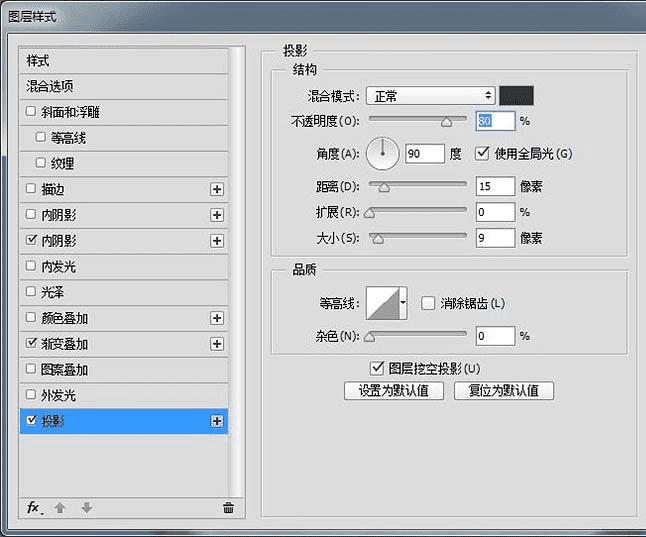Enable the 光泽 checkbox

(30, 291)
